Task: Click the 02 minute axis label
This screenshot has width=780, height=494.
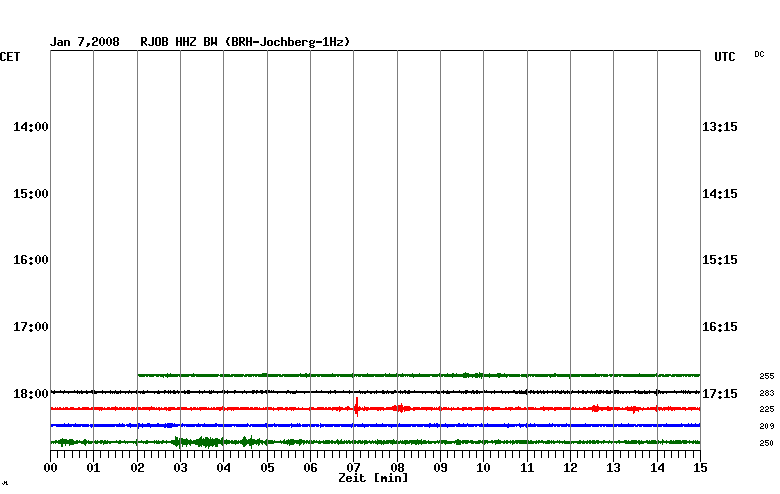Action: pos(137,468)
